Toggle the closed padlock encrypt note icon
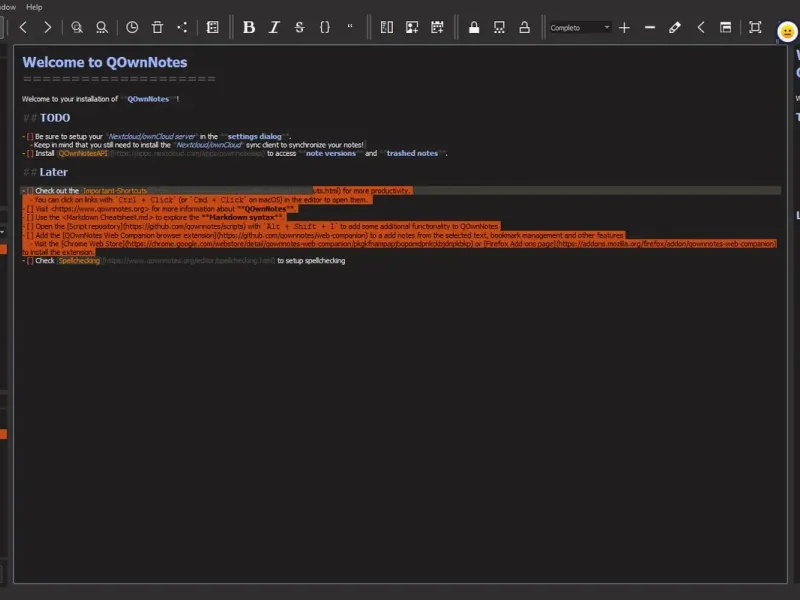This screenshot has width=800, height=600. 474,27
